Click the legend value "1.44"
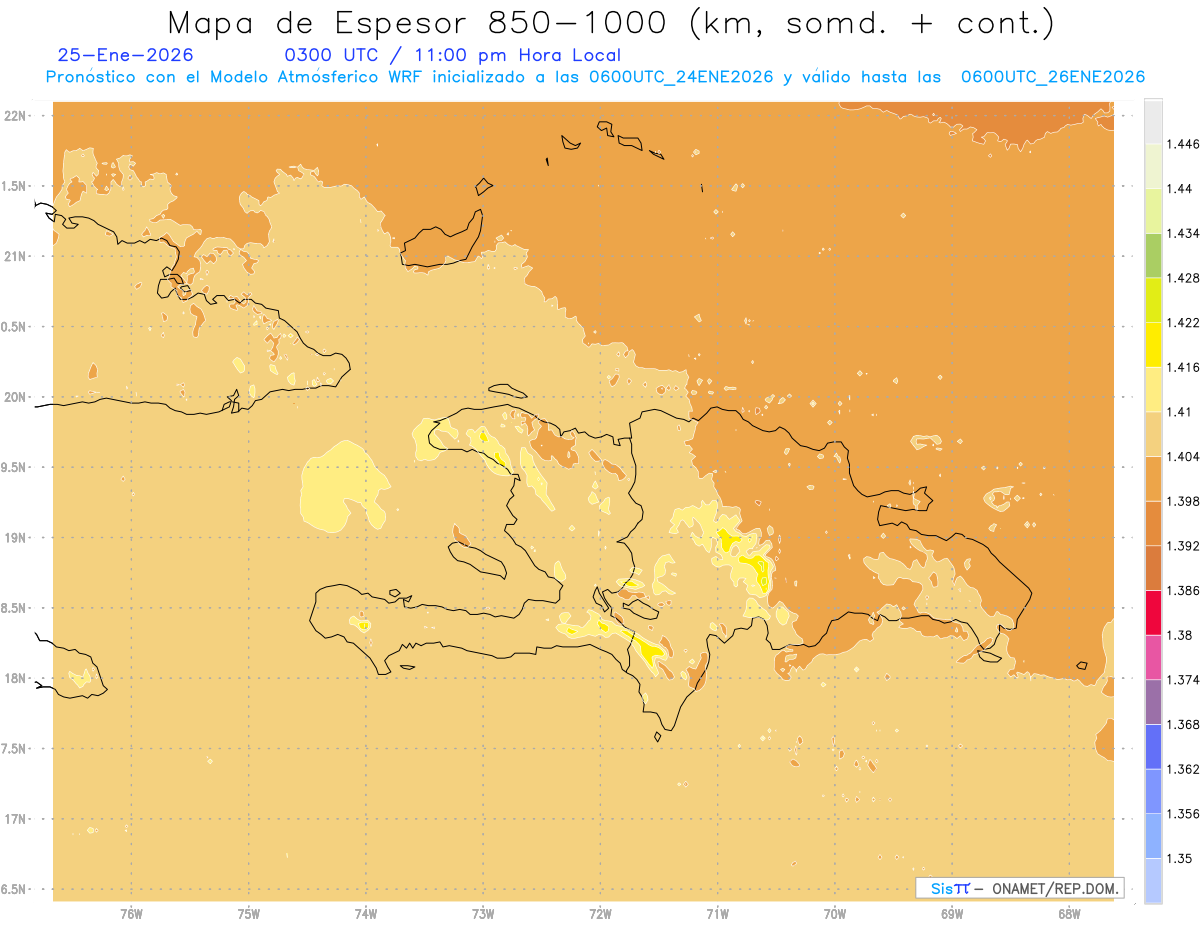 coord(1178,188)
